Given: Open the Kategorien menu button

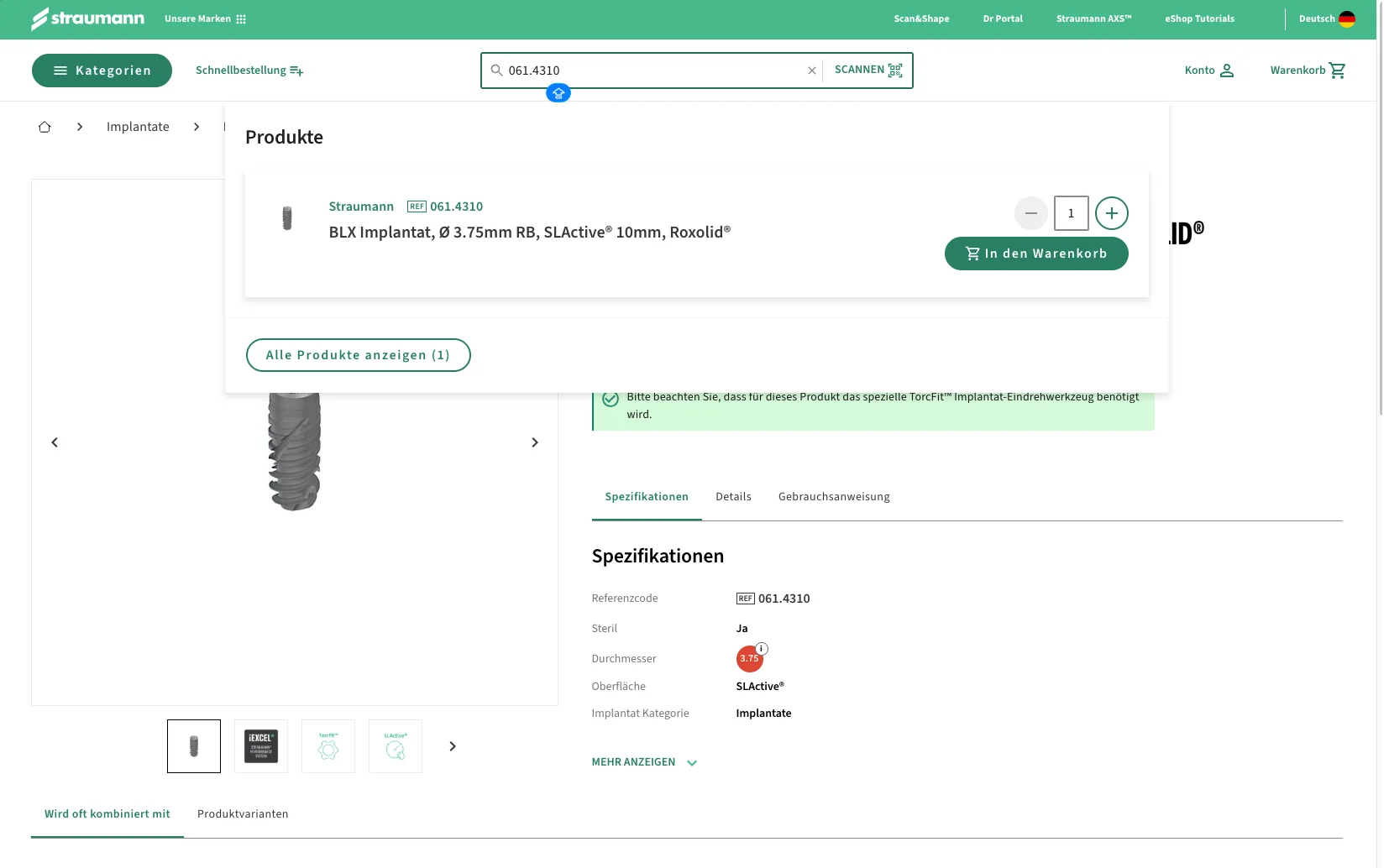Looking at the screenshot, I should click(x=102, y=71).
